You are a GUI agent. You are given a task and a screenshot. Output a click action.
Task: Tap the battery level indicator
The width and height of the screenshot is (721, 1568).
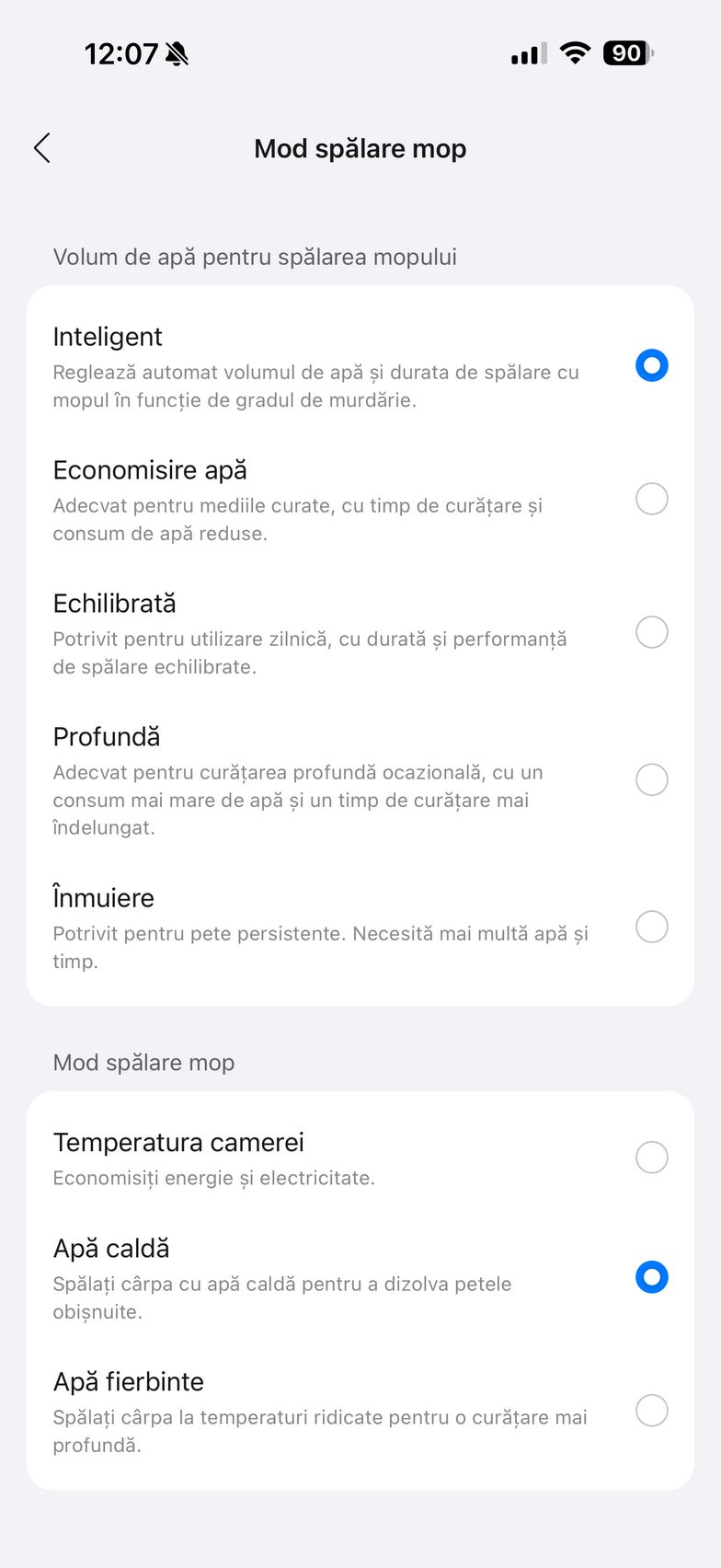pos(628,53)
